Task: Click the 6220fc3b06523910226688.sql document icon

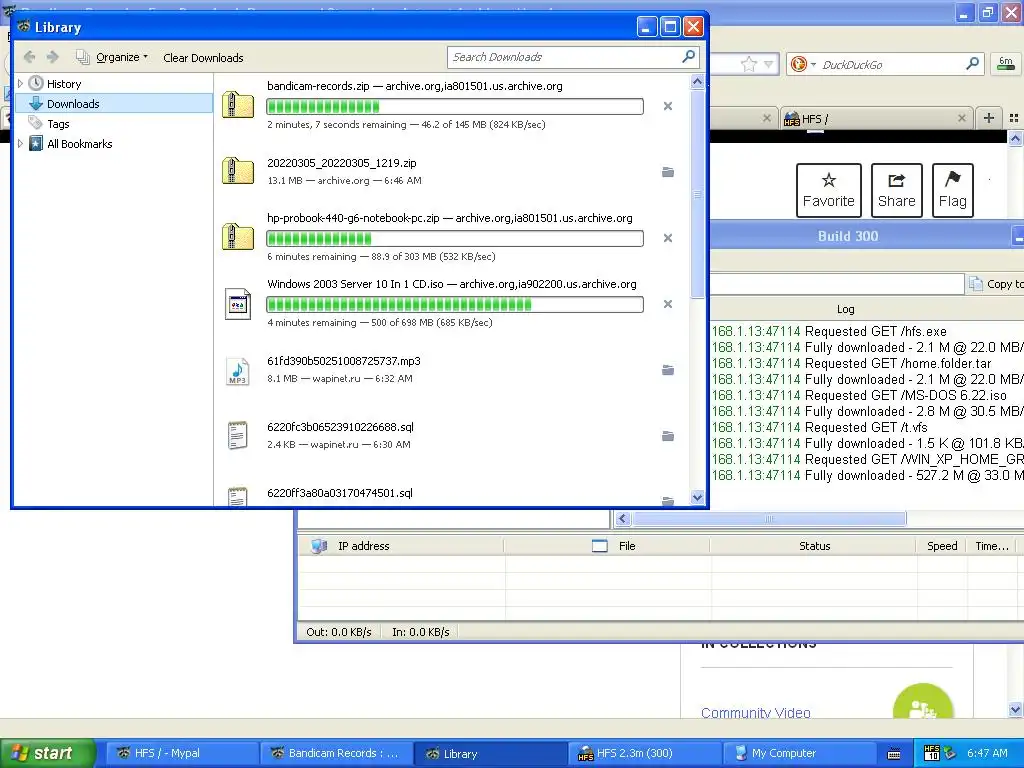Action: [x=238, y=436]
